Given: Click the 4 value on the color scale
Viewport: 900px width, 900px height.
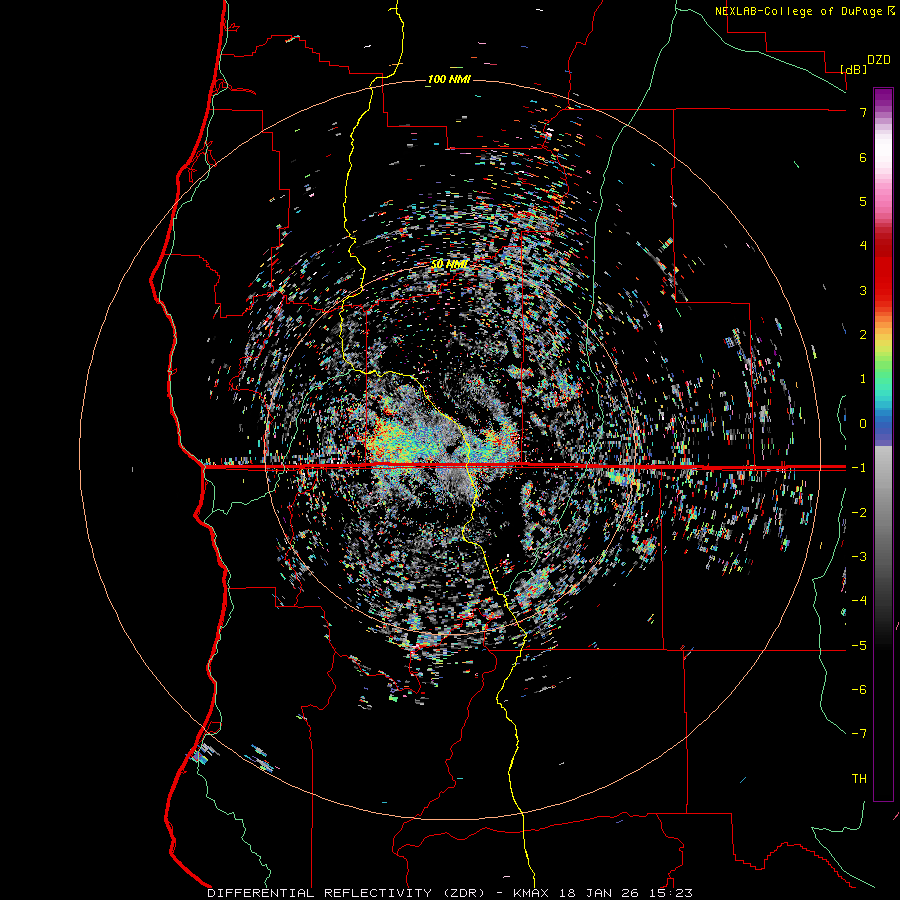Looking at the screenshot, I should (863, 246).
